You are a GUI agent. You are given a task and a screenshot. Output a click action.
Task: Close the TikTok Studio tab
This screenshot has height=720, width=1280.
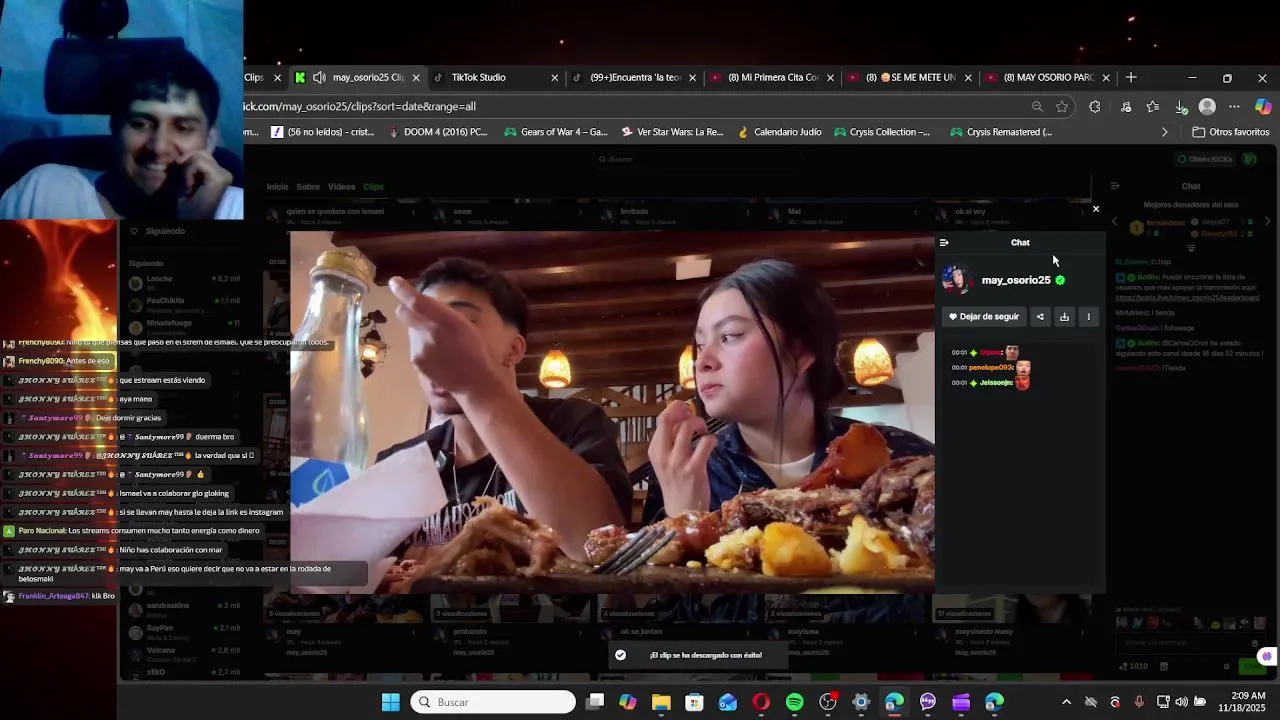pyautogui.click(x=554, y=77)
